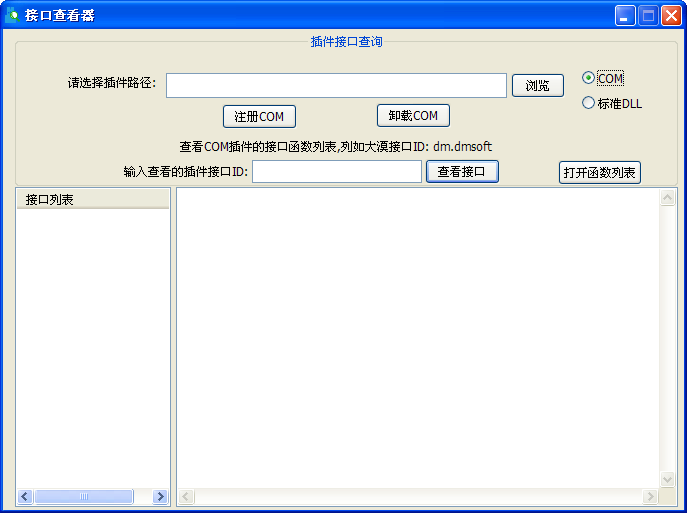Image resolution: width=687 pixels, height=513 pixels.
Task: Click the interface list scroll right arrow
Action: coord(160,497)
